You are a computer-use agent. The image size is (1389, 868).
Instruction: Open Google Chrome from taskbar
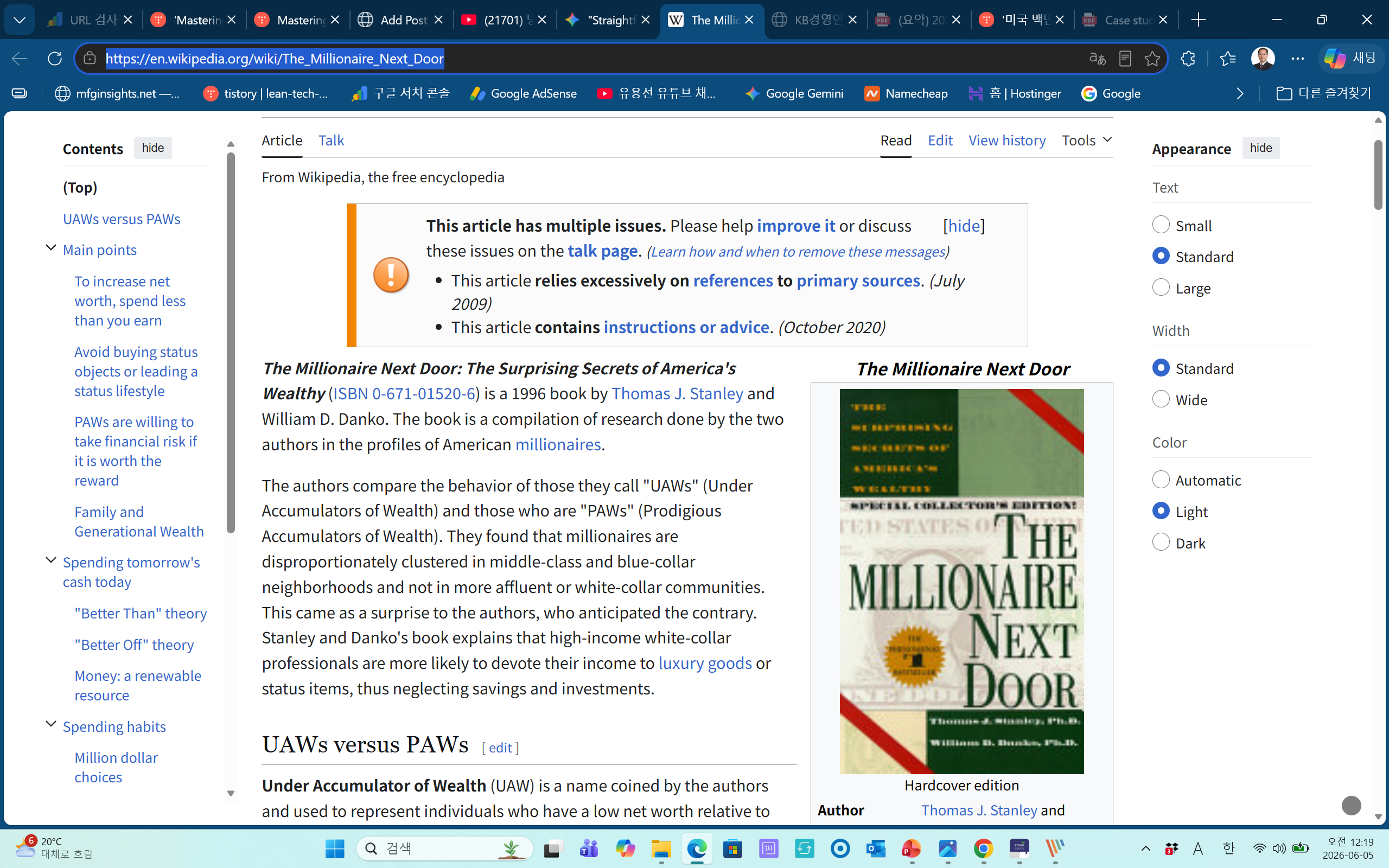(983, 848)
